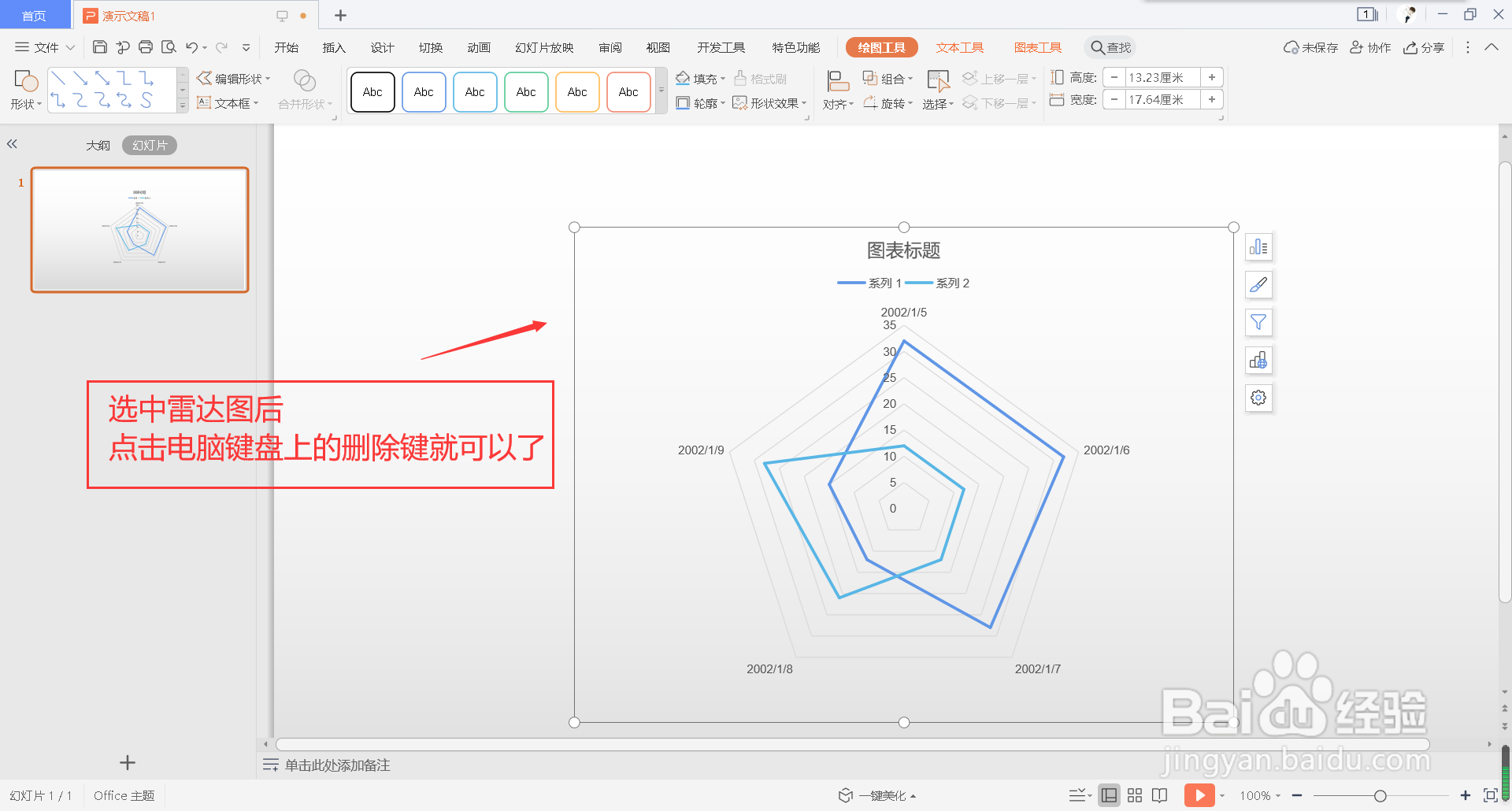Toggle reading view in status bar

(x=1159, y=794)
